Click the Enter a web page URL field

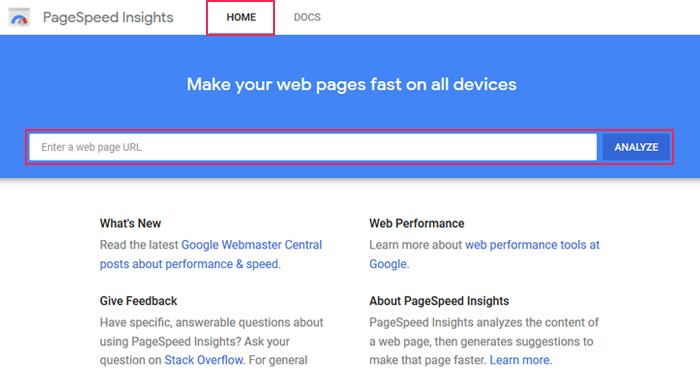313,147
